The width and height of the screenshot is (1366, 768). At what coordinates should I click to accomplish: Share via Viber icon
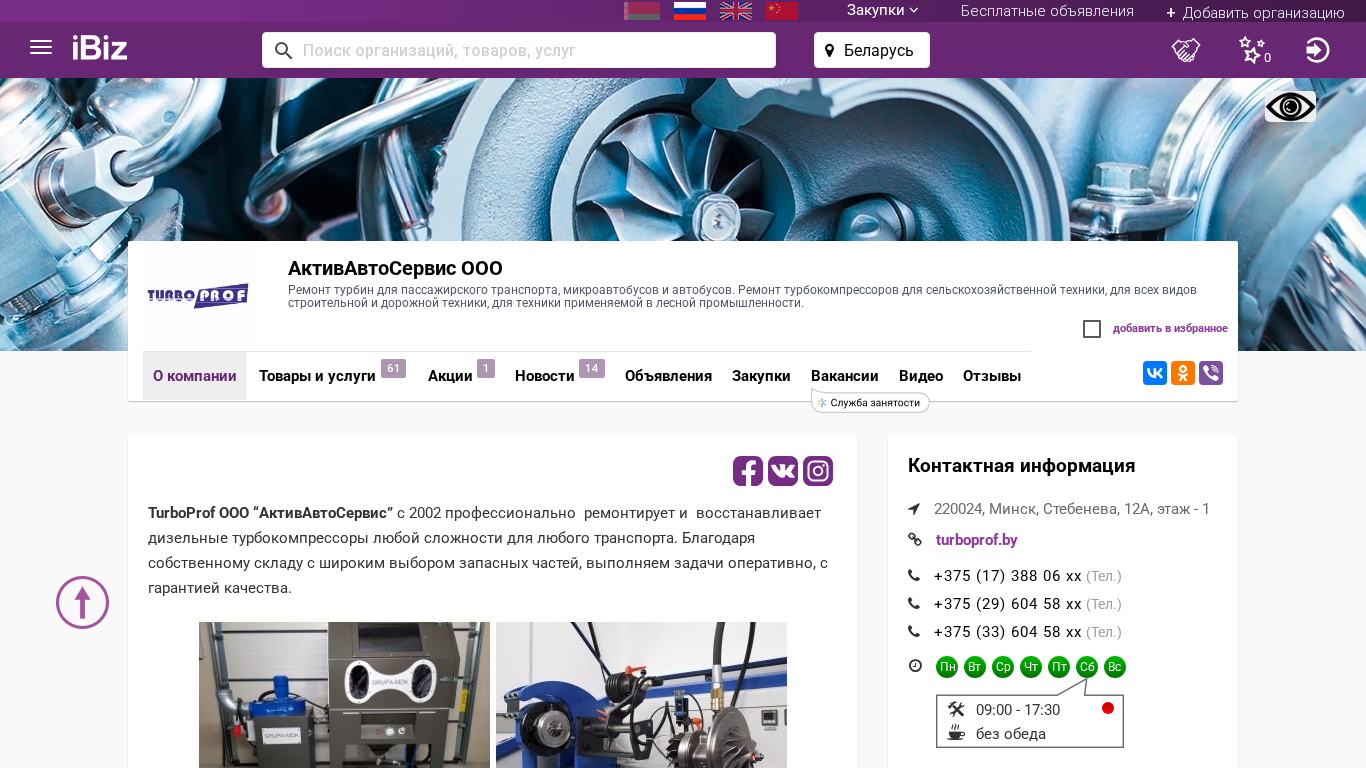pos(1211,373)
